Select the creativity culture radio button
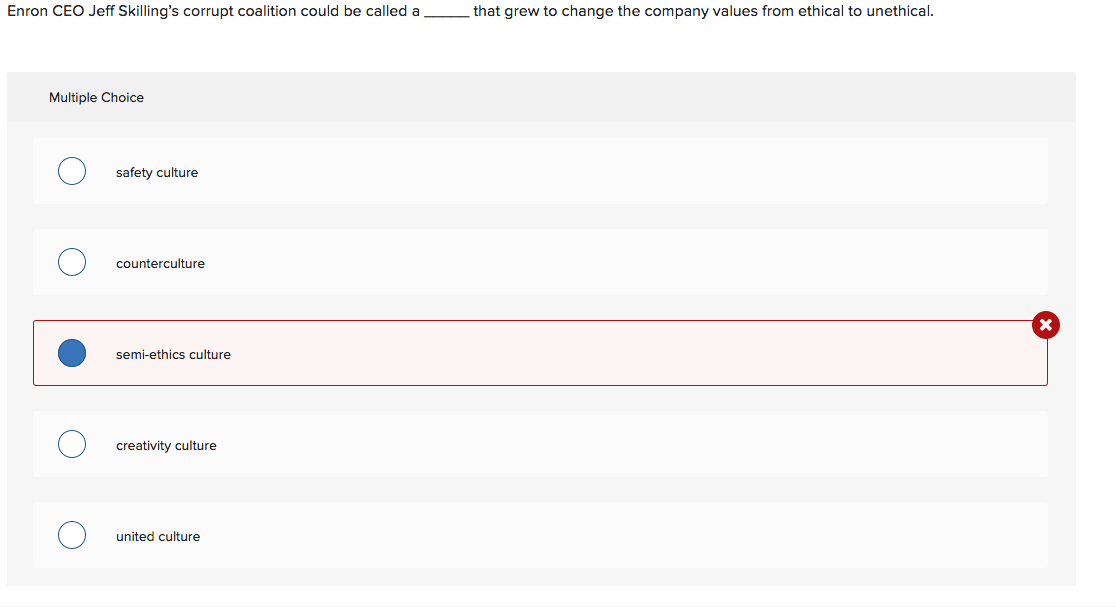1116x609 pixels. pos(71,444)
